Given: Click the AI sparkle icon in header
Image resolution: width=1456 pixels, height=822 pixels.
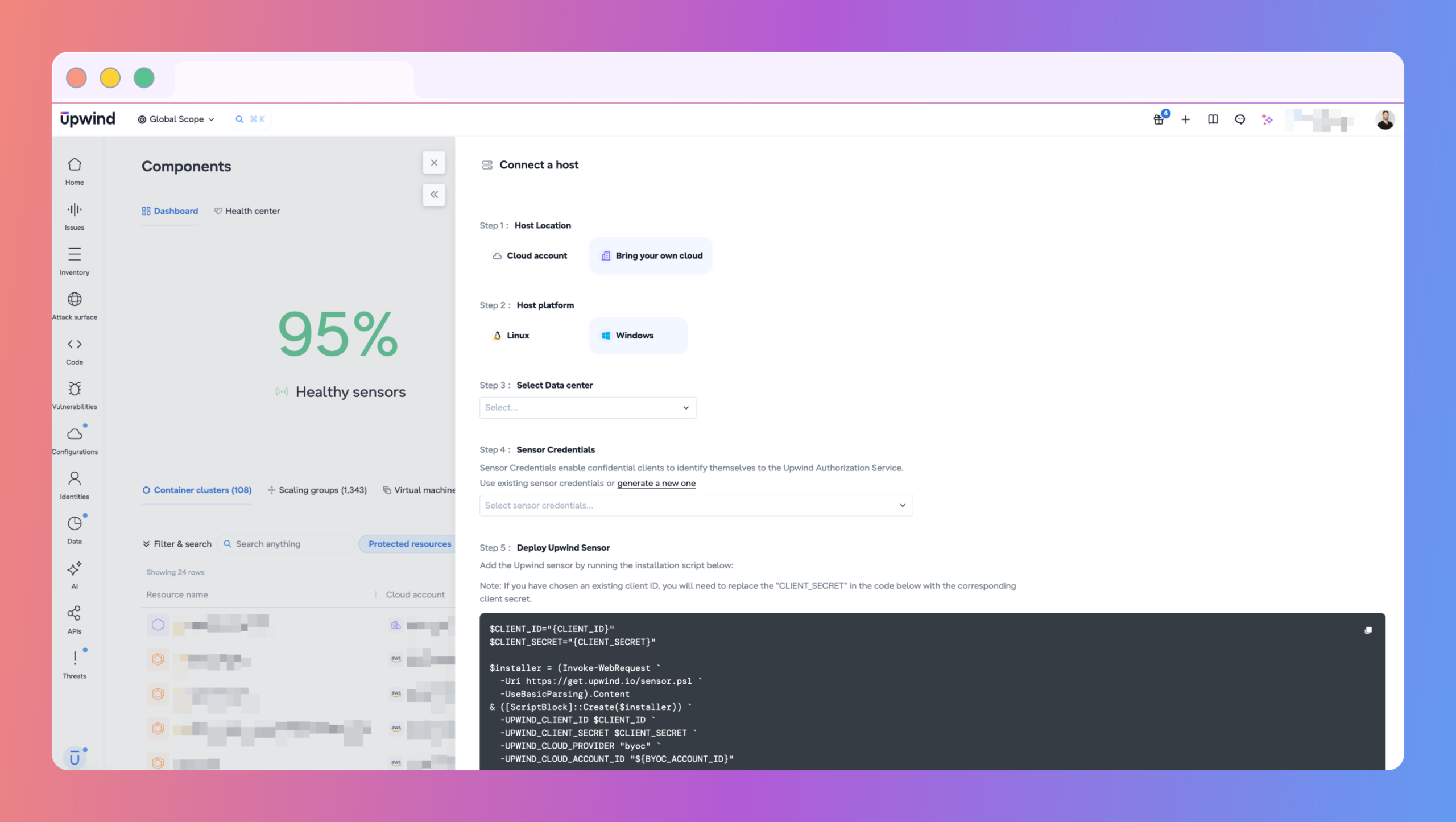Looking at the screenshot, I should (x=1267, y=119).
